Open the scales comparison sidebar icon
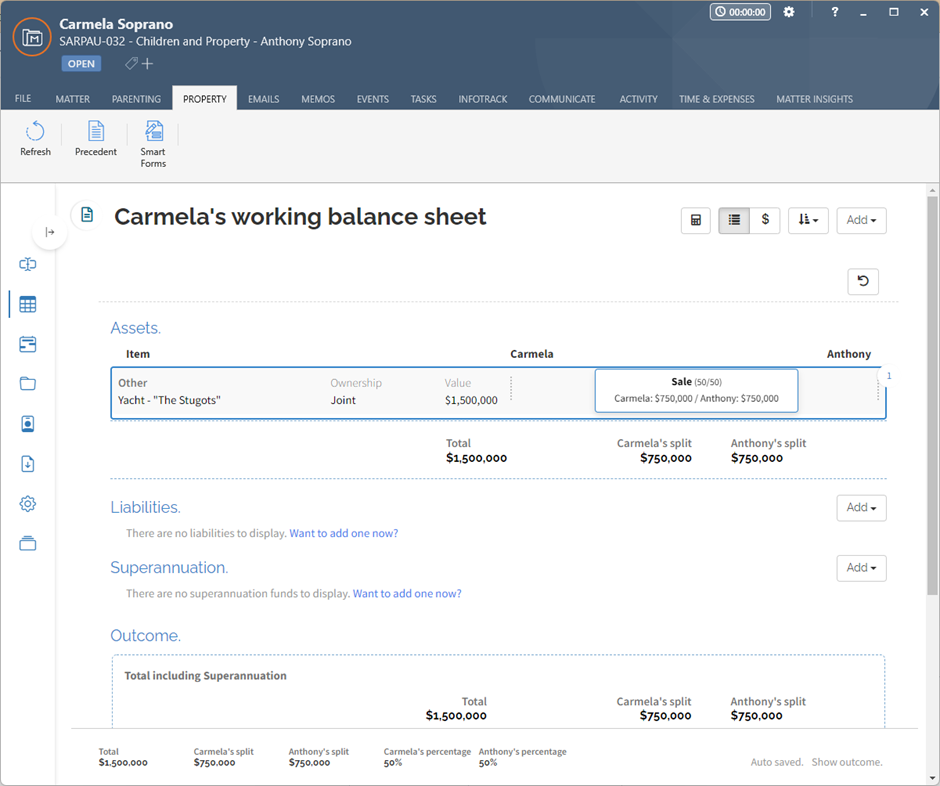Image resolution: width=940 pixels, height=786 pixels. coord(28,264)
